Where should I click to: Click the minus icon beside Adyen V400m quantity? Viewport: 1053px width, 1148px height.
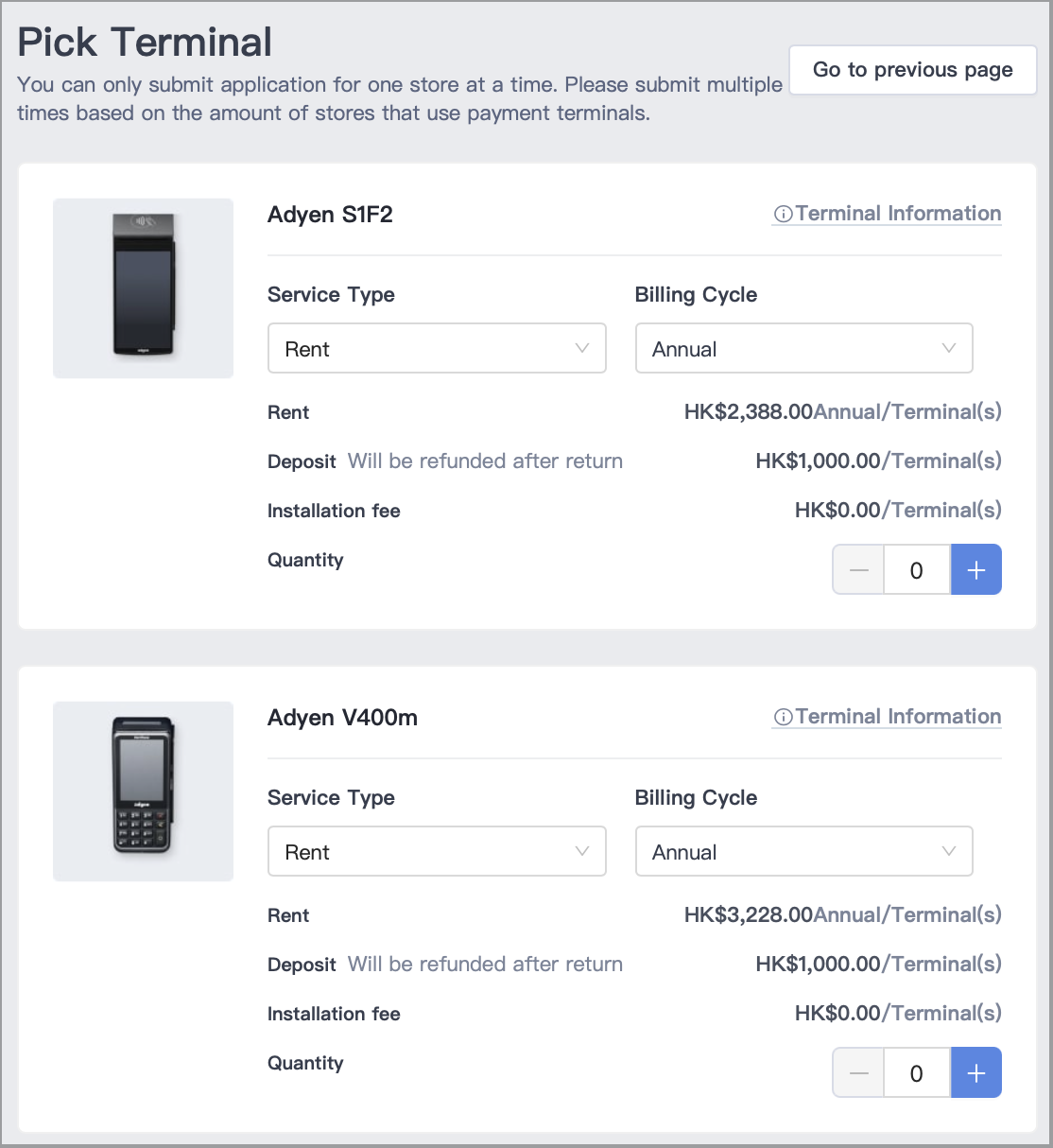coord(857,1072)
